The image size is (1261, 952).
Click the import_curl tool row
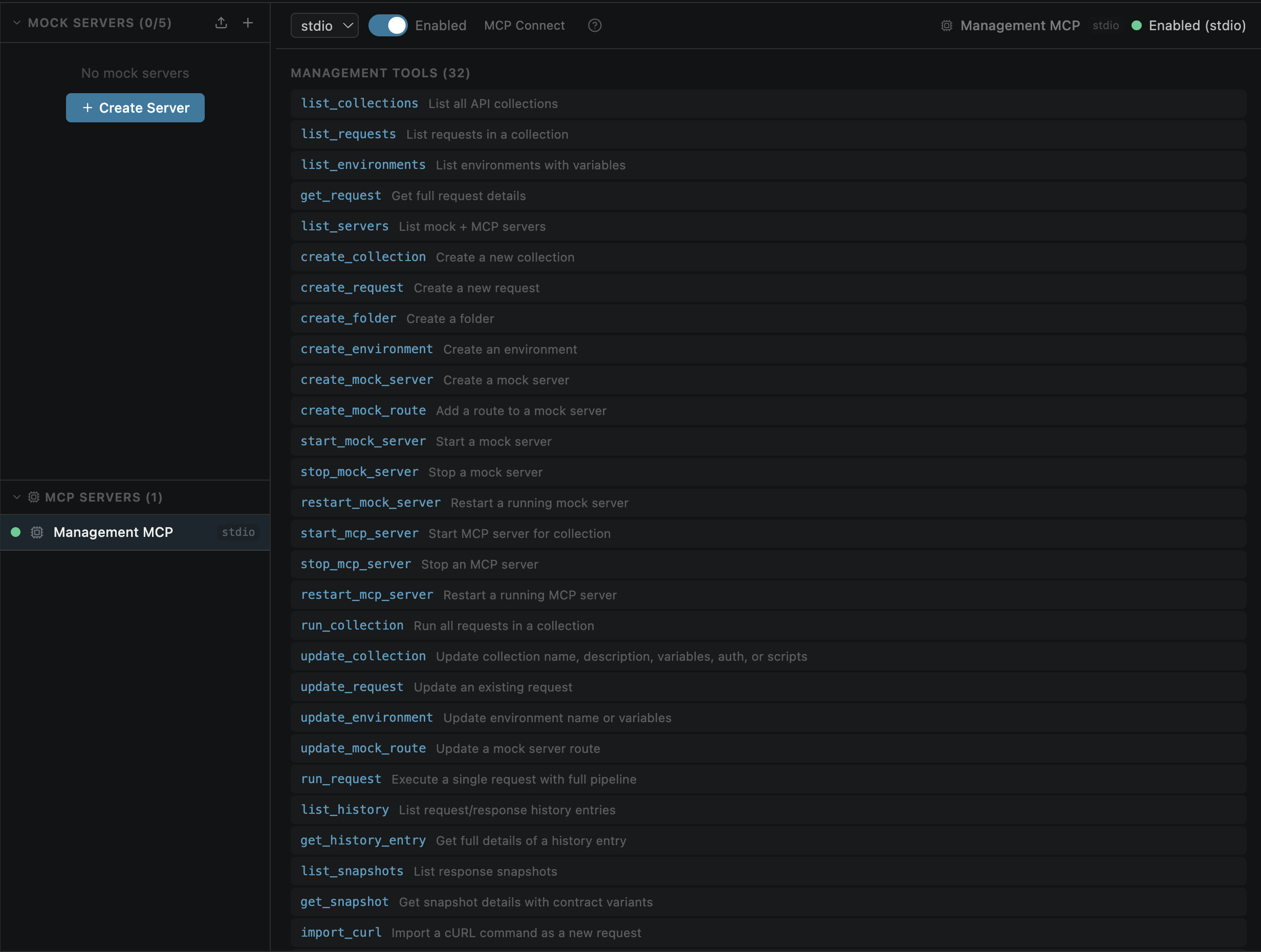pyautogui.click(x=769, y=933)
